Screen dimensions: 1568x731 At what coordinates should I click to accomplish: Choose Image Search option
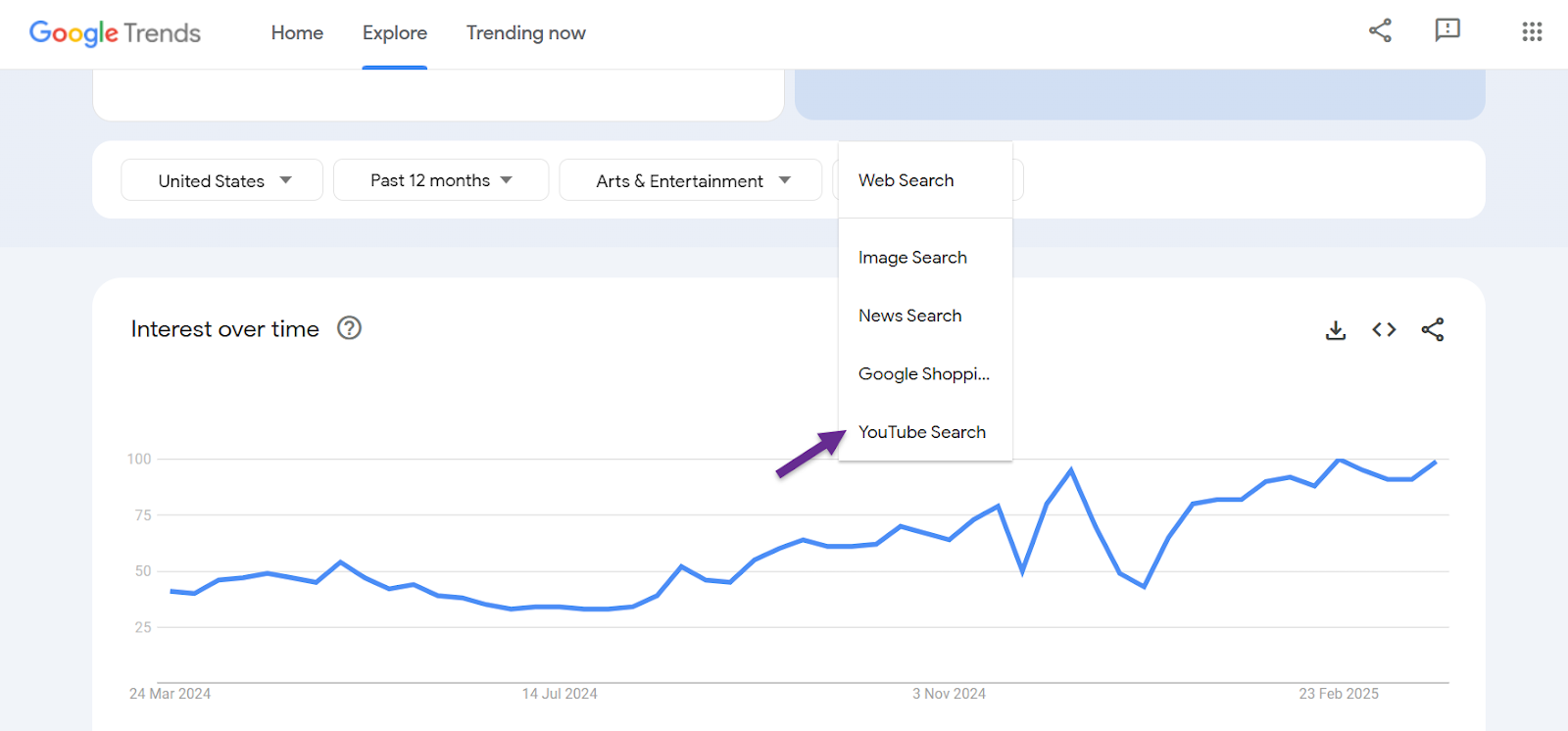(912, 258)
